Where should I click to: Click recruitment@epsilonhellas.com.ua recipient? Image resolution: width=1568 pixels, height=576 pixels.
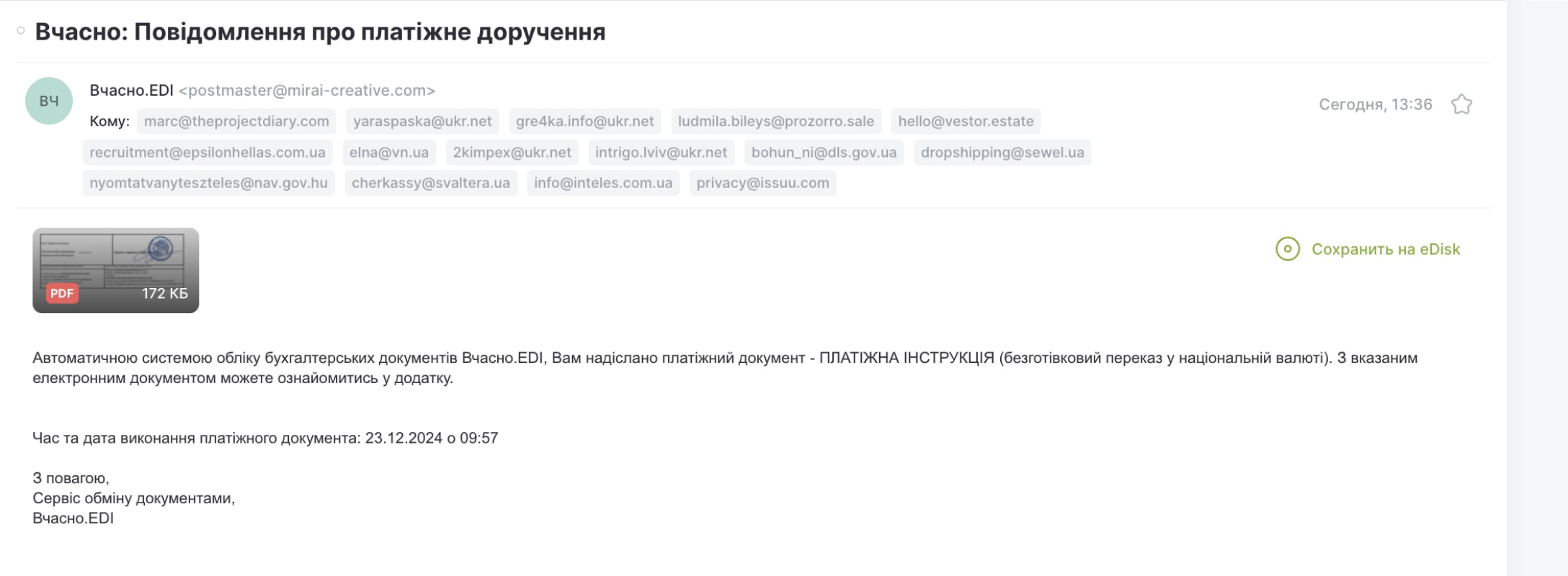click(208, 152)
